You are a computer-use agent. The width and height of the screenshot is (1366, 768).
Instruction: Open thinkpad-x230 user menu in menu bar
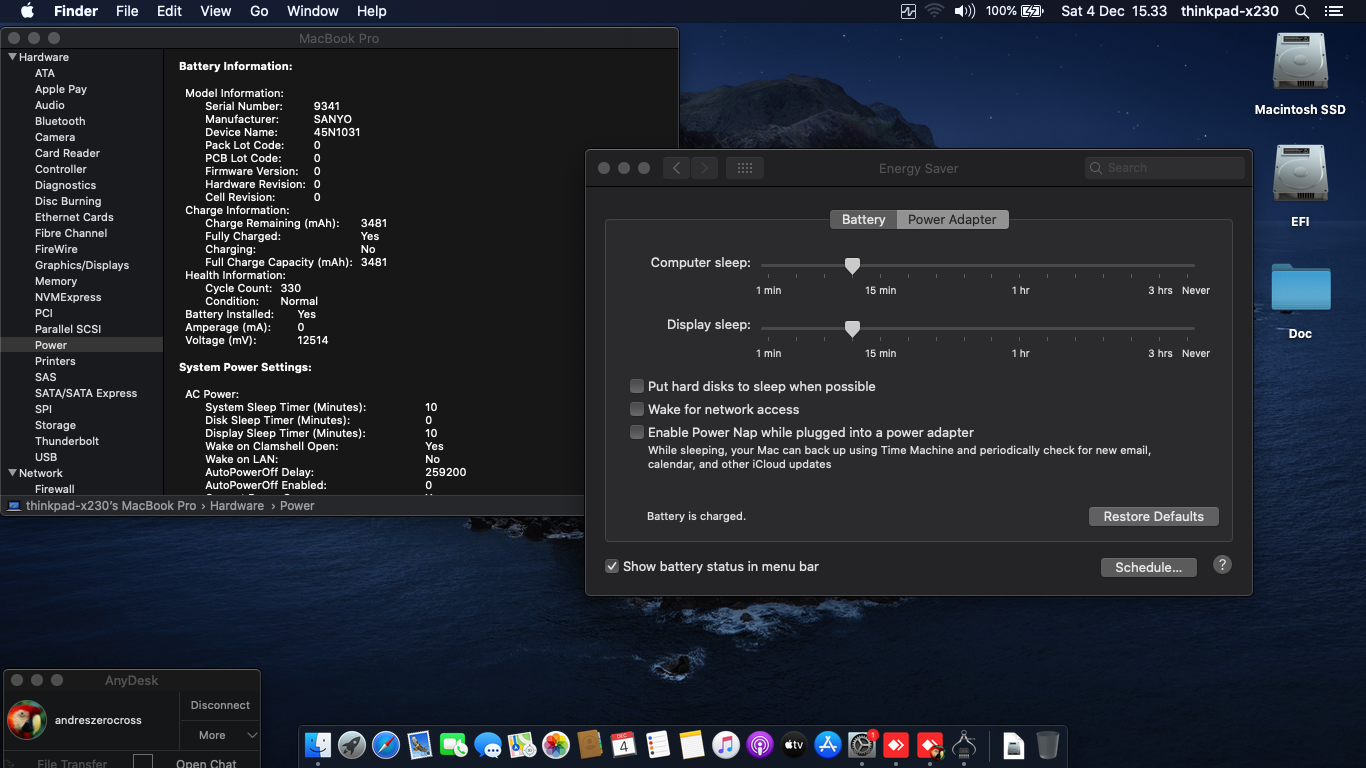click(x=1230, y=11)
